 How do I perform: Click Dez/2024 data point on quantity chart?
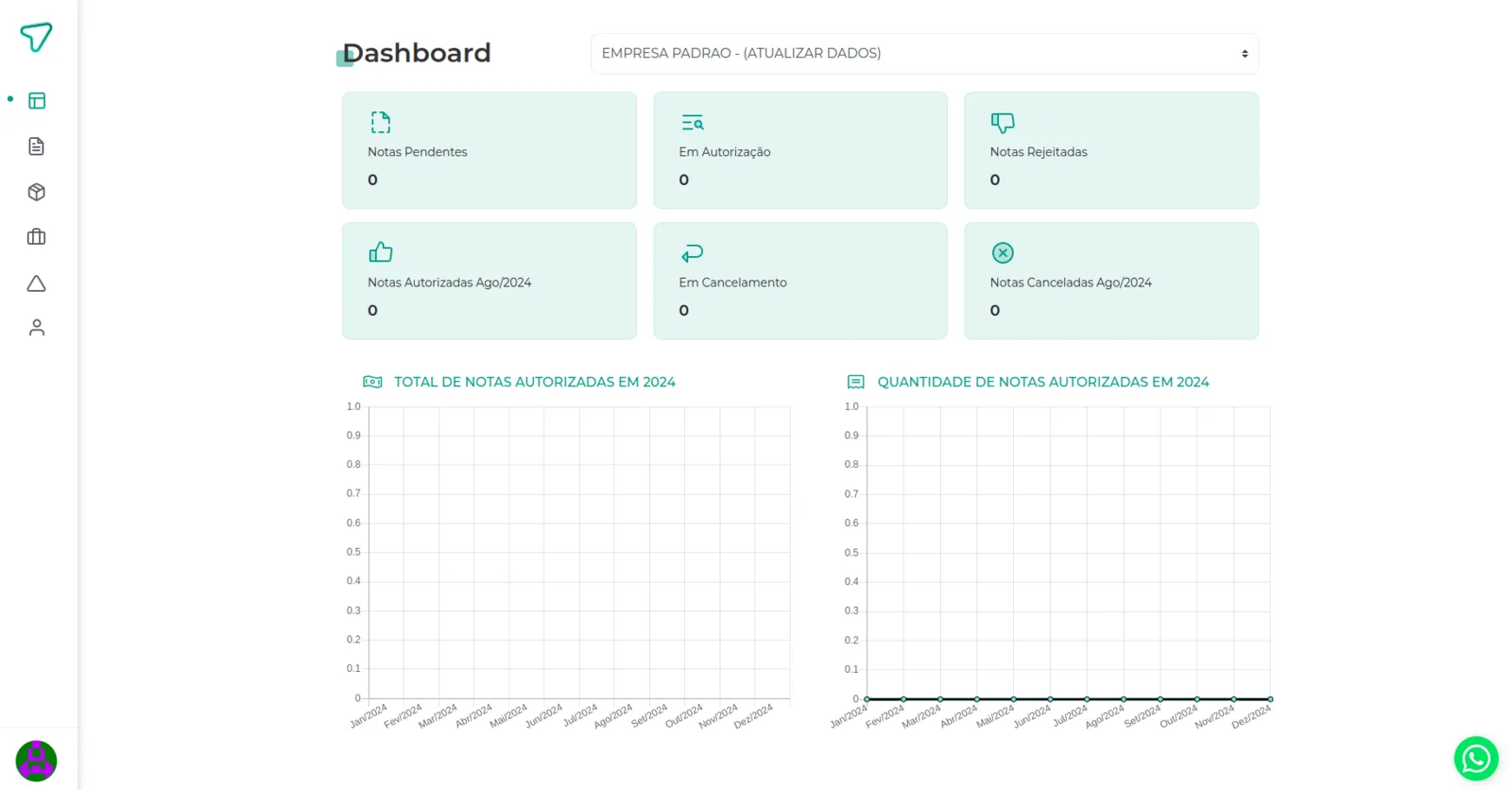pyautogui.click(x=1270, y=699)
